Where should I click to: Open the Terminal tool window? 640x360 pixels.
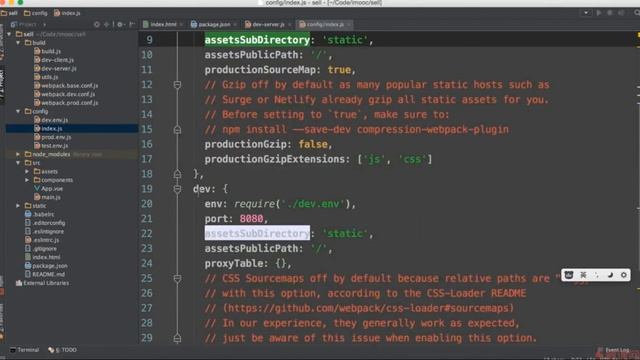click(x=24, y=350)
